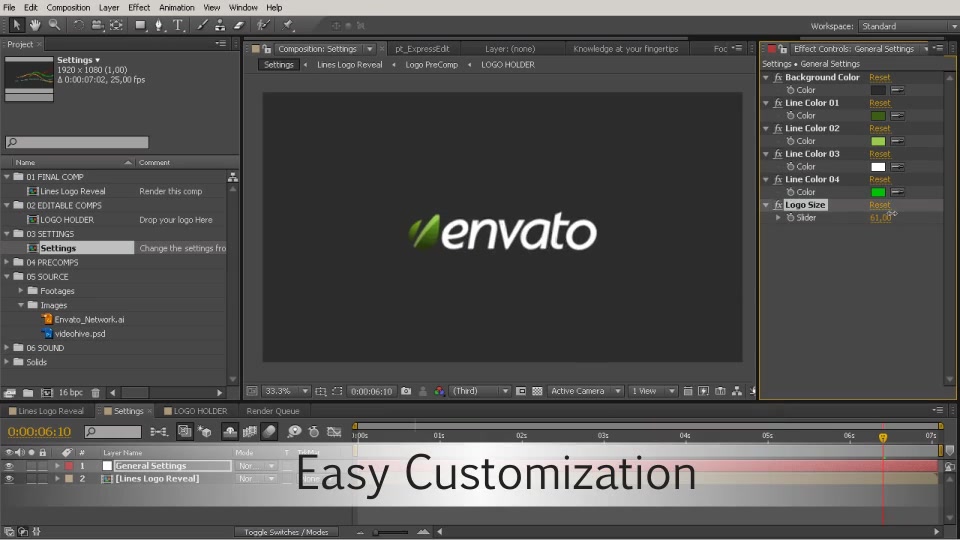Hide the Lines Logo Reveal layer eye
Viewport: 960px width, 540px height.
pos(9,479)
